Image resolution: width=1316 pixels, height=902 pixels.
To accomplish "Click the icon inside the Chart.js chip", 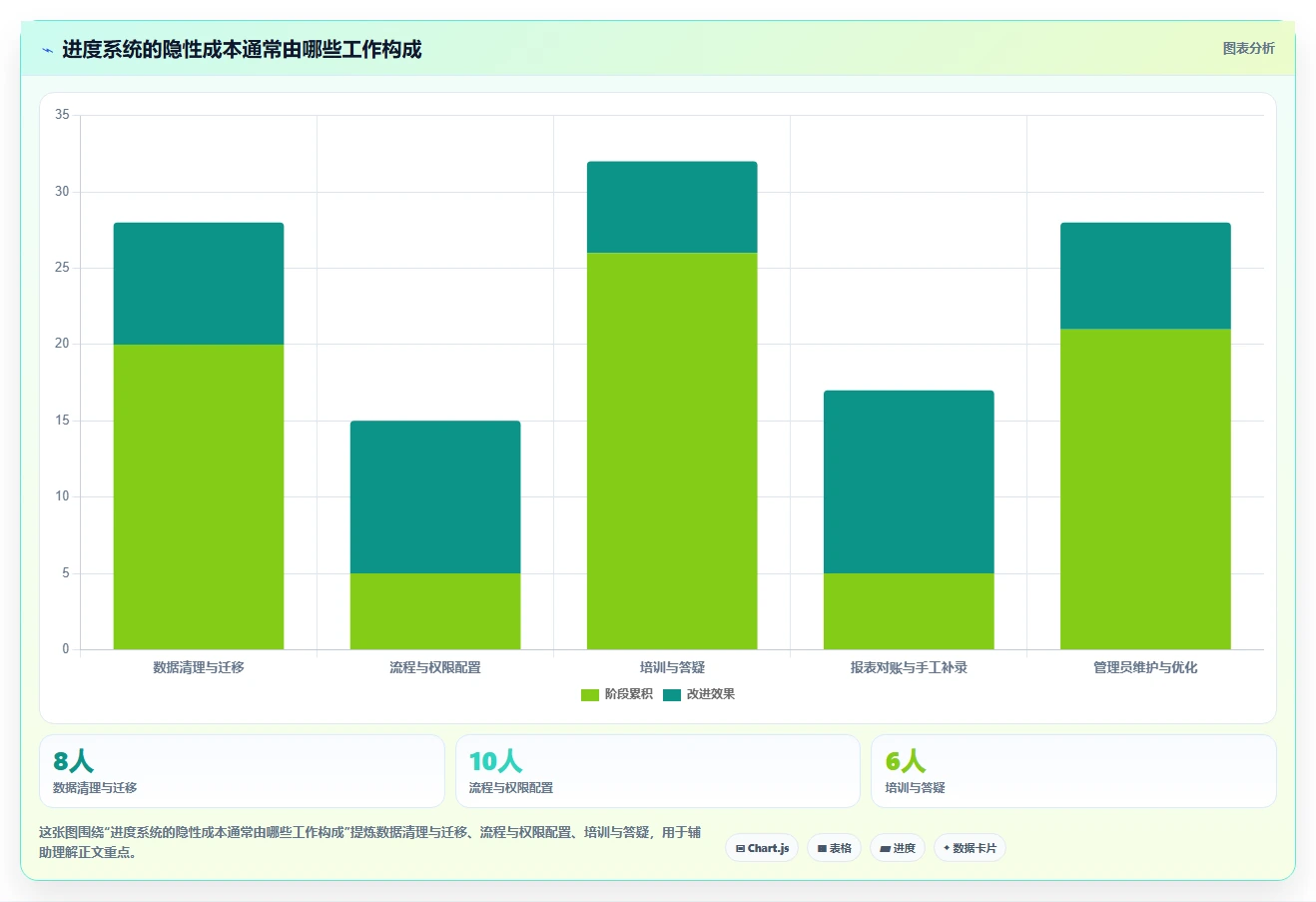I will [740, 849].
